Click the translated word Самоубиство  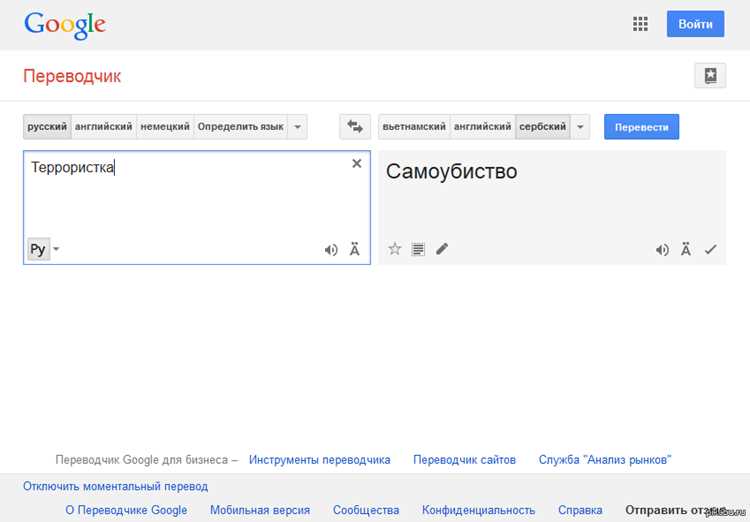[x=452, y=171]
